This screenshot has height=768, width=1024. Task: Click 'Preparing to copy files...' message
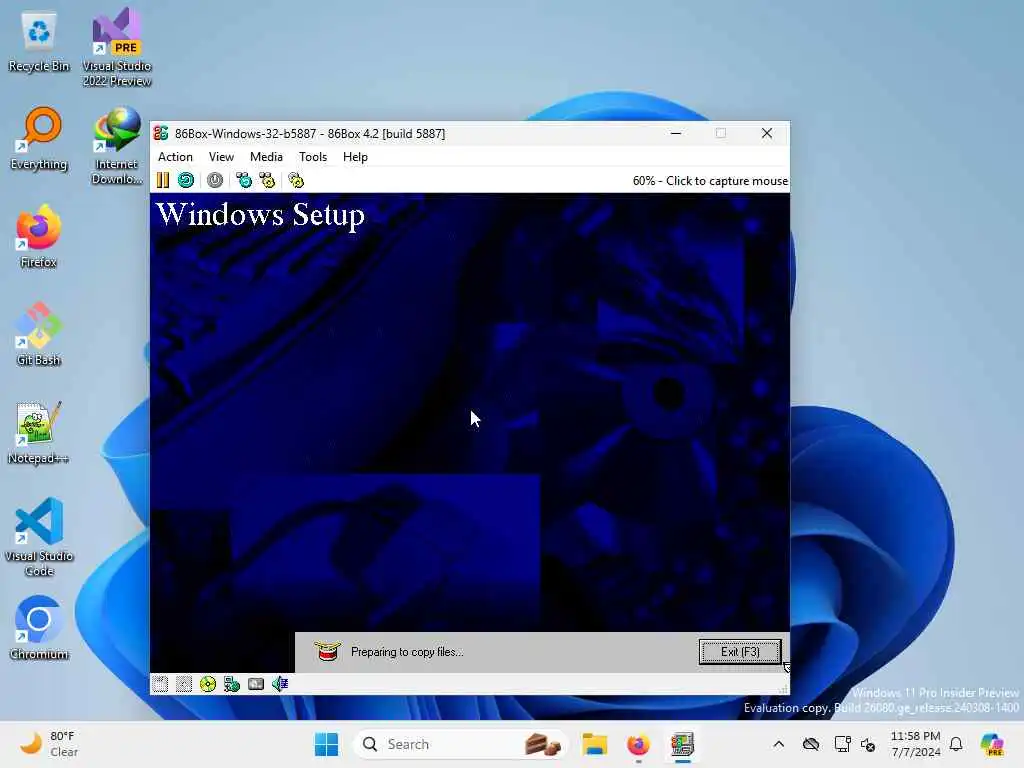pyautogui.click(x=407, y=652)
